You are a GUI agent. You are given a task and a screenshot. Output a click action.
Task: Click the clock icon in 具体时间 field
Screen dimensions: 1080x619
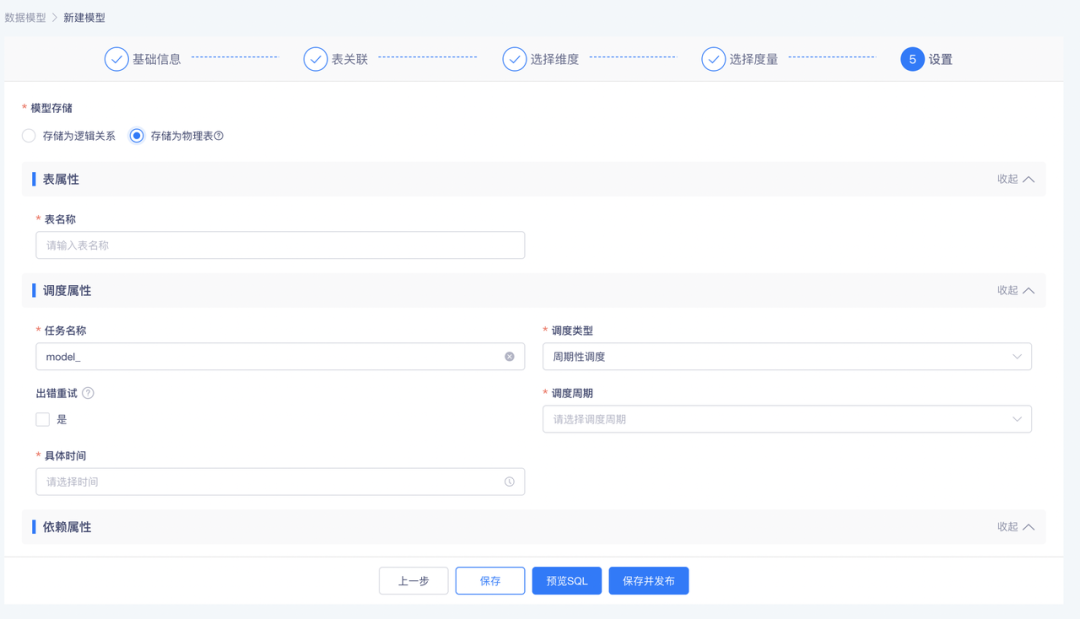(x=509, y=482)
